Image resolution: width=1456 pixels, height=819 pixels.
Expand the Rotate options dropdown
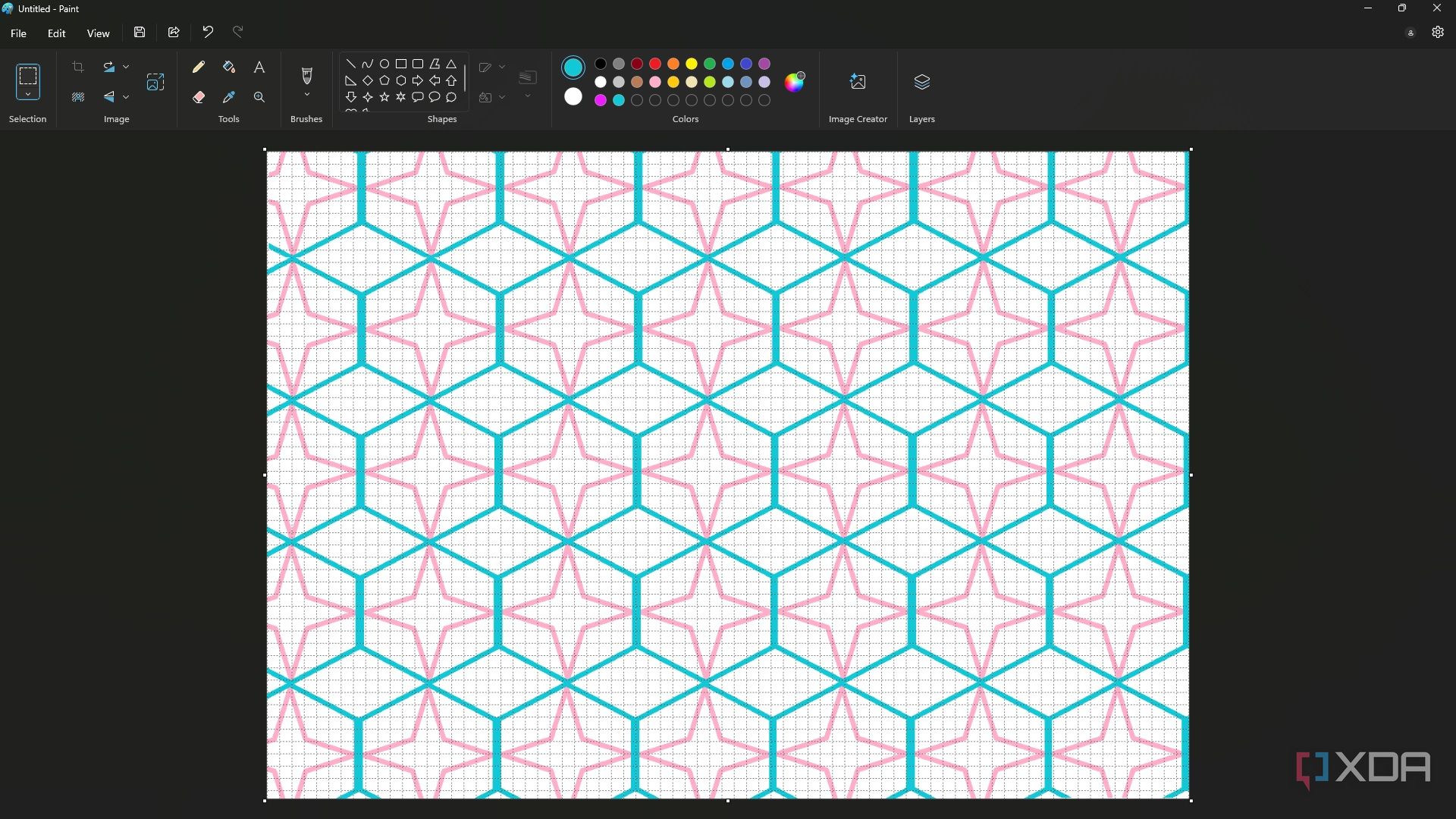click(x=126, y=67)
